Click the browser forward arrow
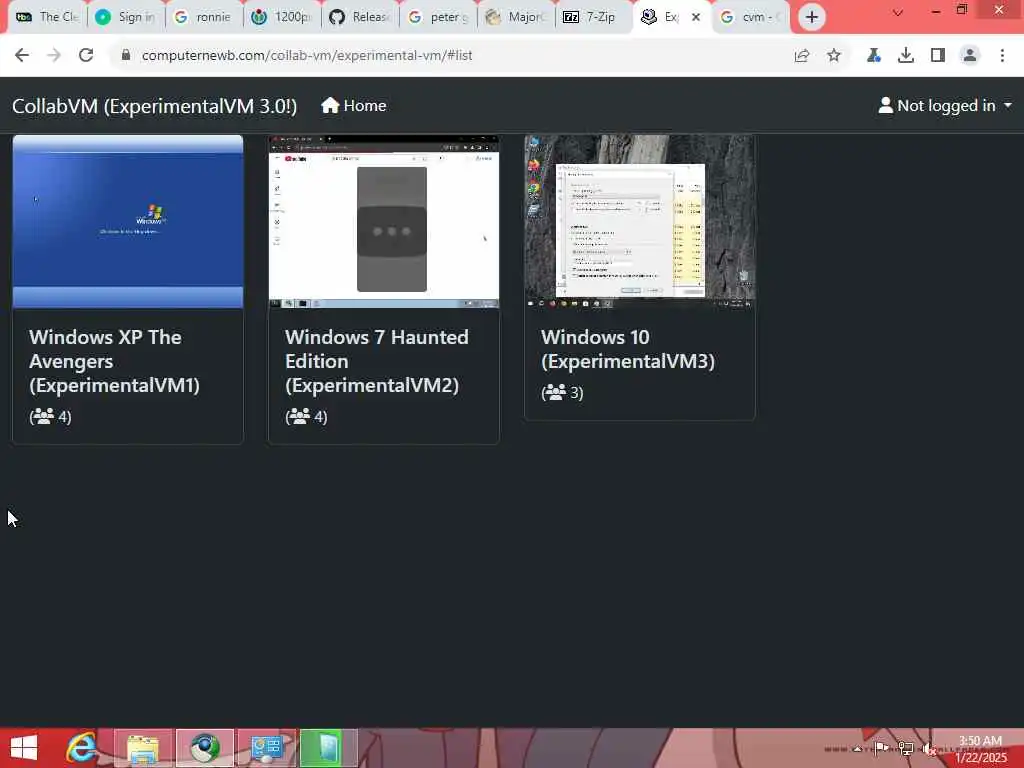Viewport: 1024px width, 768px height. (54, 56)
